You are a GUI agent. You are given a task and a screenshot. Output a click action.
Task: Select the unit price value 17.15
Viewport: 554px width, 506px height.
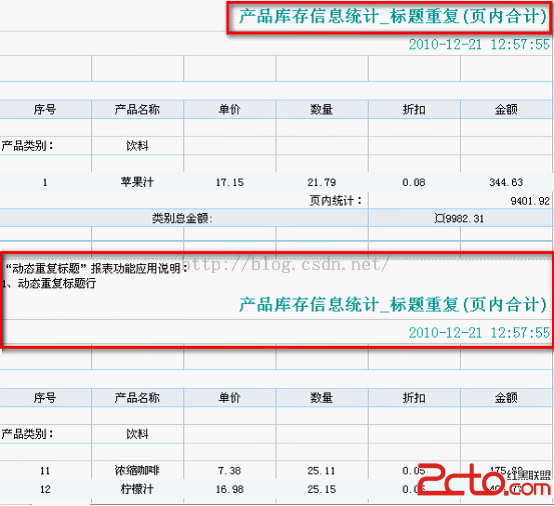[230, 183]
